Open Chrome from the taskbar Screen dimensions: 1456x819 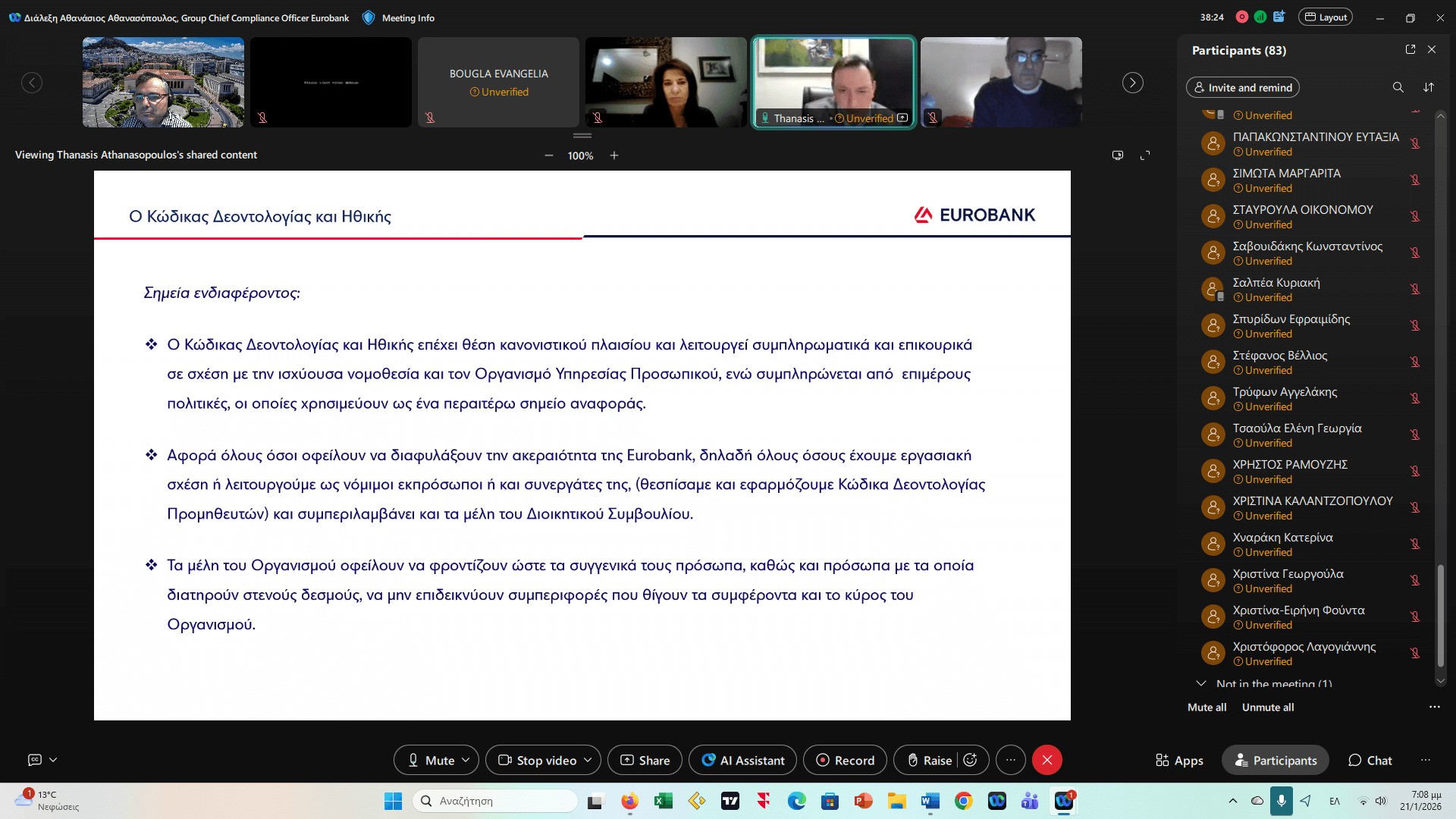pos(964,801)
